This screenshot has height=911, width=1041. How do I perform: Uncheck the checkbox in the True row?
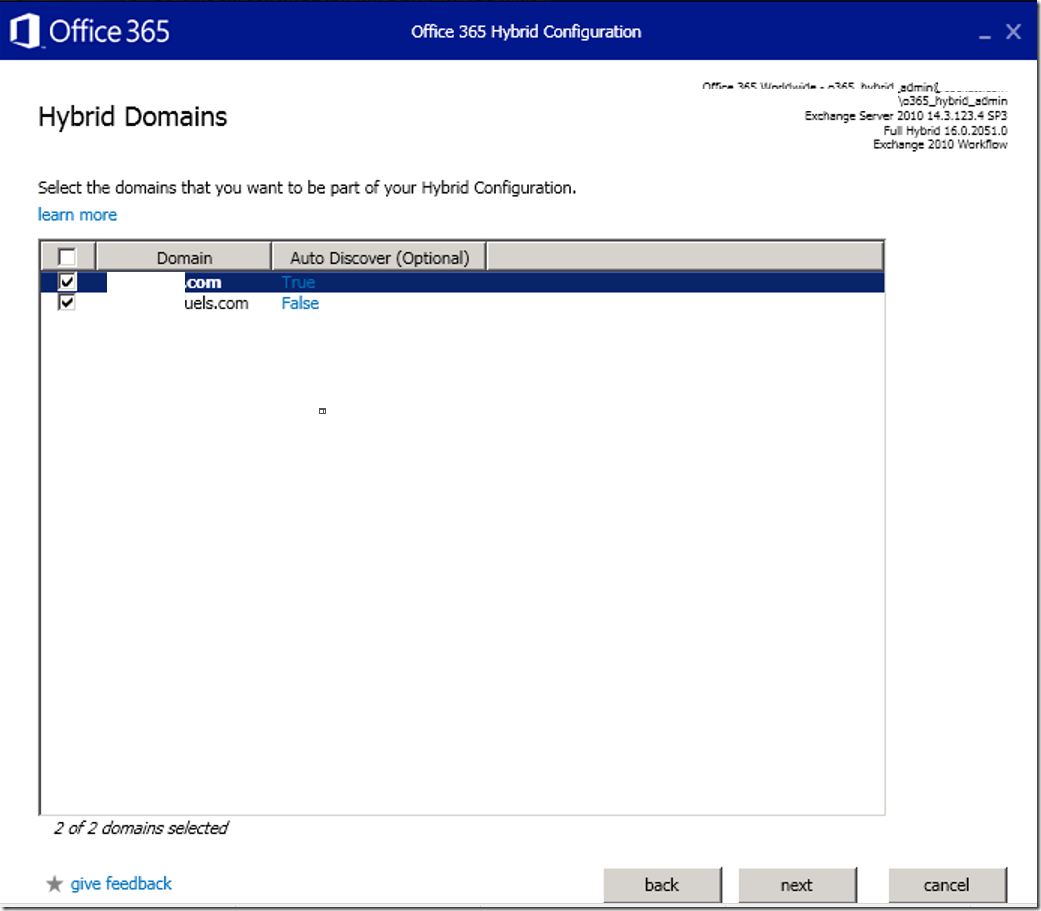coord(67,282)
